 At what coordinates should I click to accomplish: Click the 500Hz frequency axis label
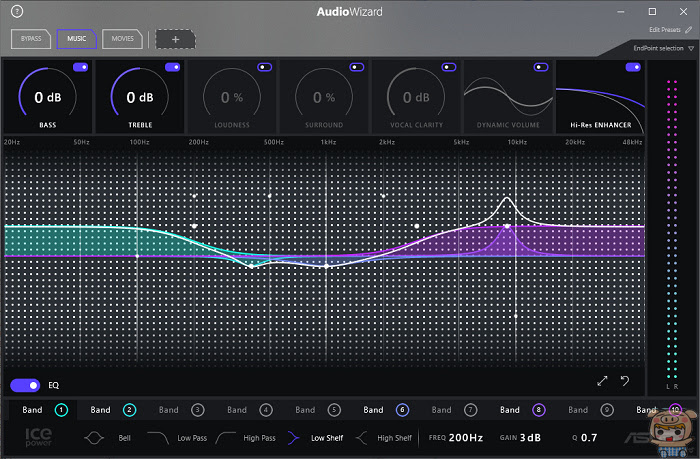coord(274,142)
